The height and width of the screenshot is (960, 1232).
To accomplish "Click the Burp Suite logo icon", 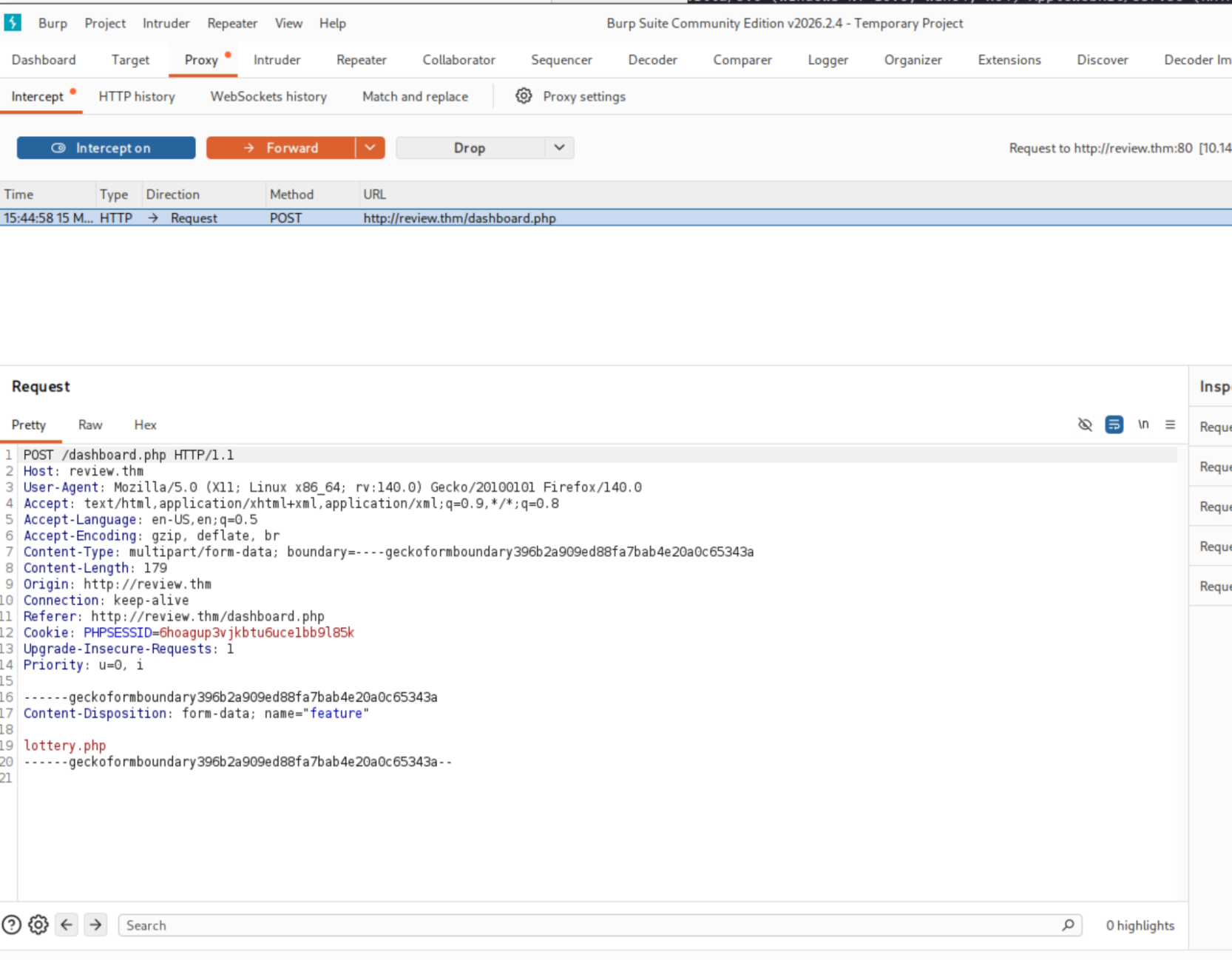I will (x=13, y=23).
